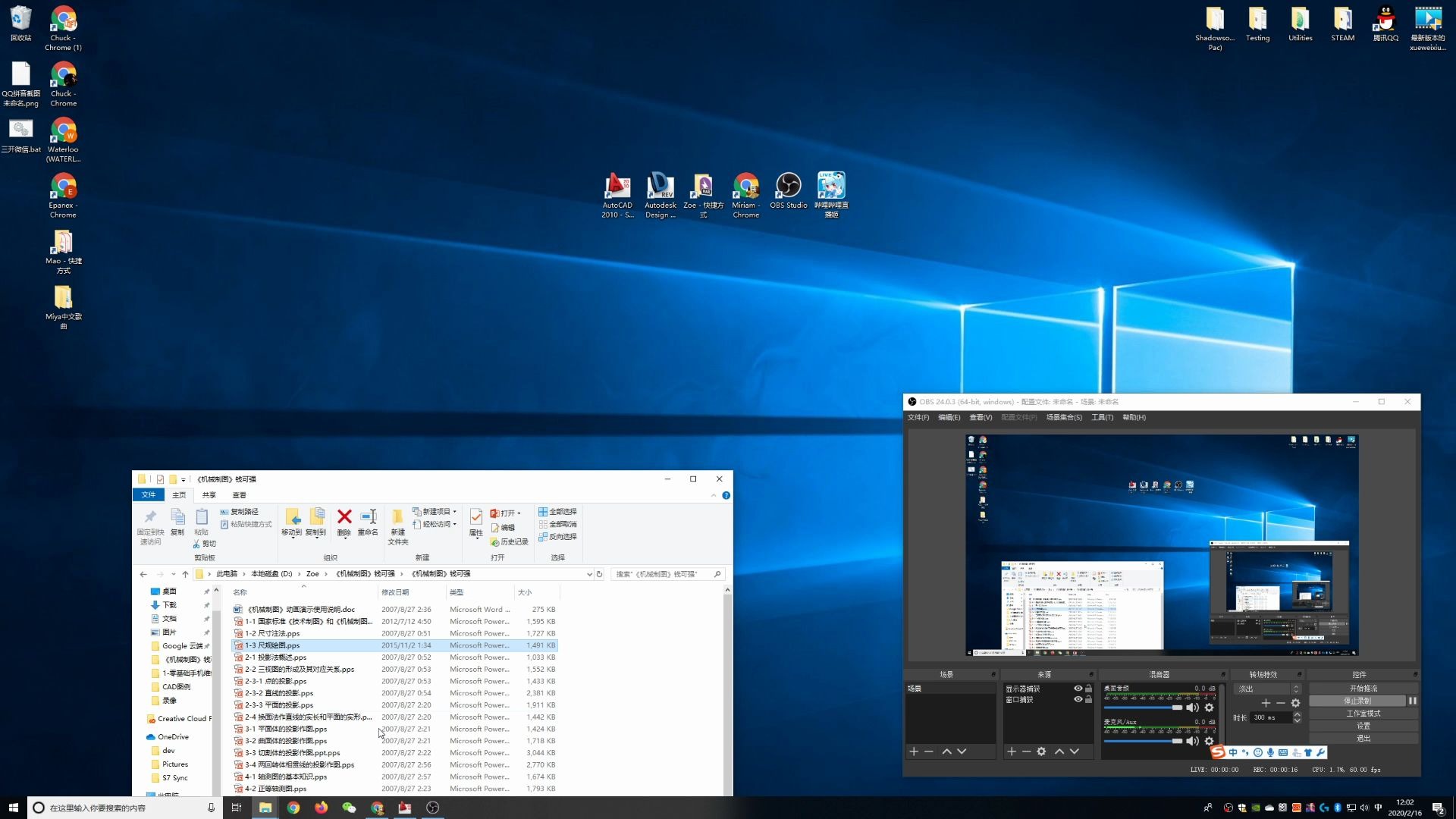Open the Mic/Aux (麦克风/Aux) audio settings gear
The width and height of the screenshot is (1456, 819).
(x=1210, y=741)
